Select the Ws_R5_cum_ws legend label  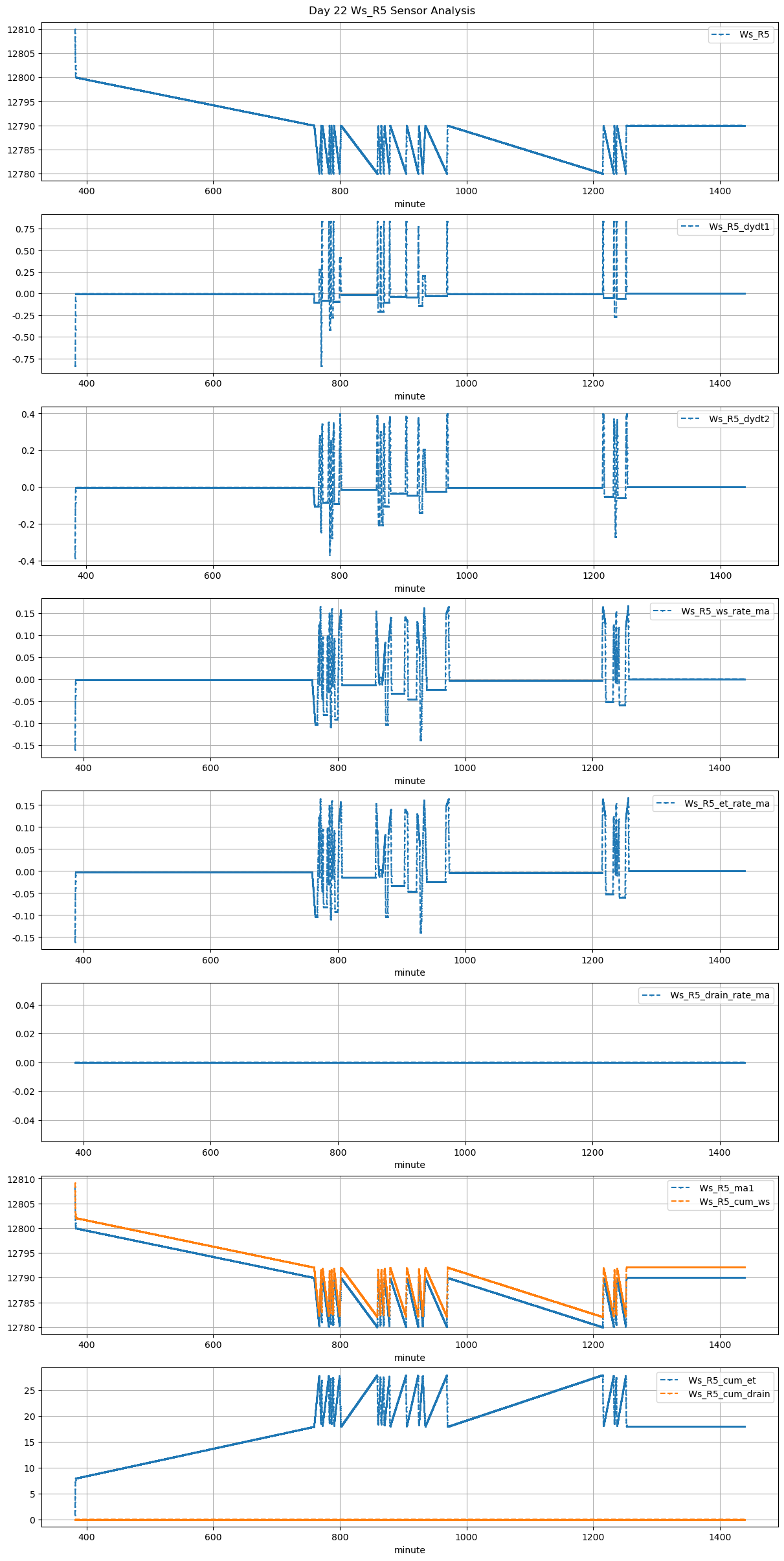[x=734, y=1202]
